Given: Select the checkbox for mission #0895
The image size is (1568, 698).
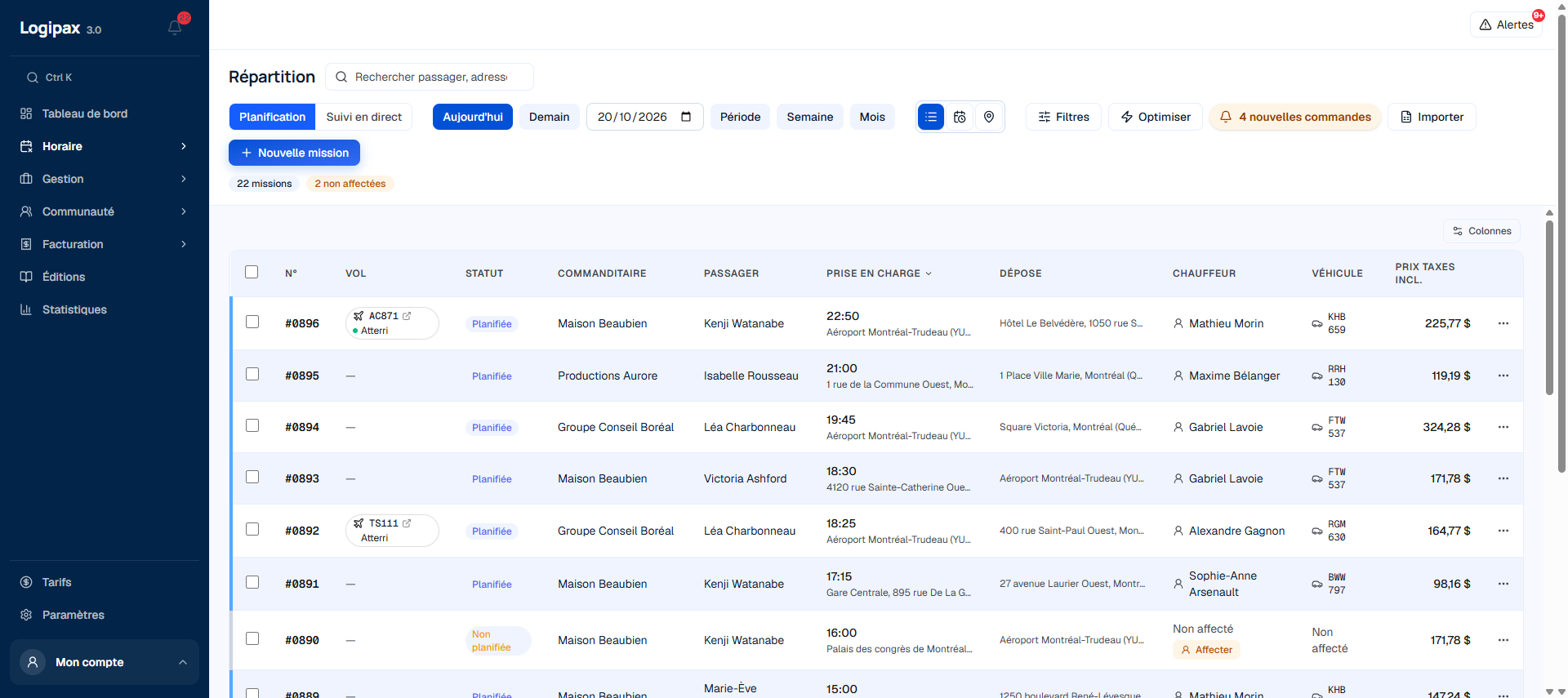Looking at the screenshot, I should coord(252,374).
